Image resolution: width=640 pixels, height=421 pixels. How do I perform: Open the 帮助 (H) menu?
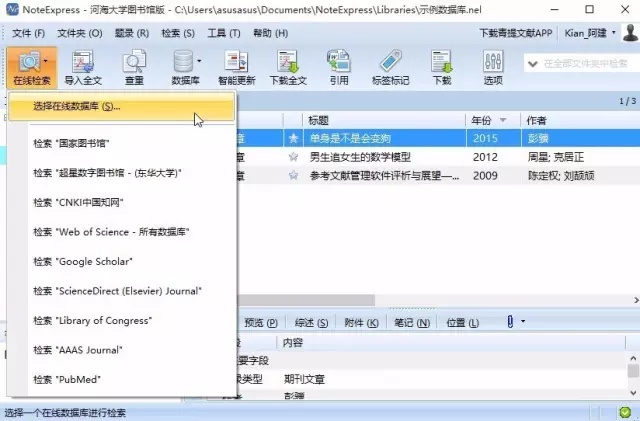point(270,33)
